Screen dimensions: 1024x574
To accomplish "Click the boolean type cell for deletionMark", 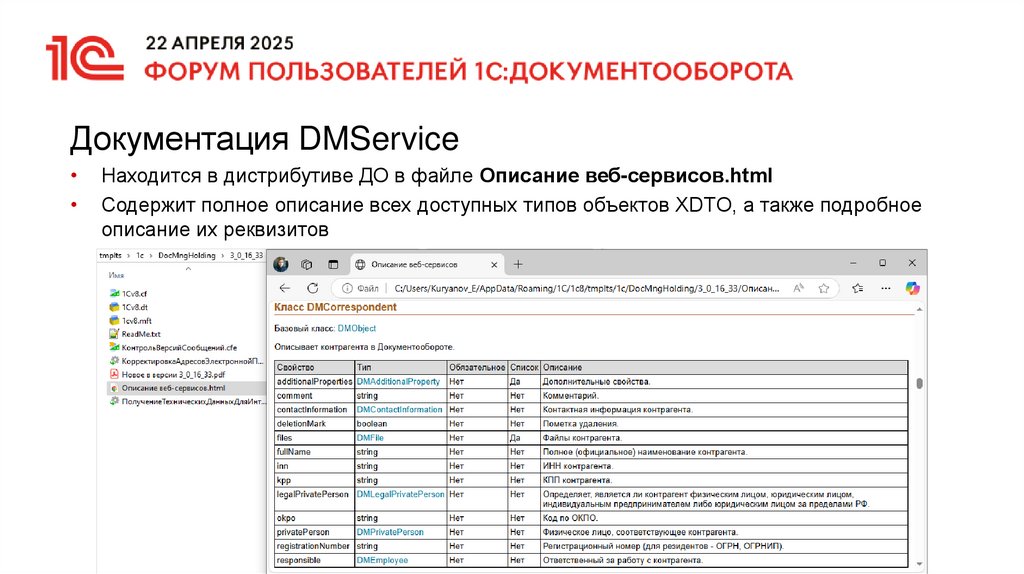I will [x=401, y=424].
